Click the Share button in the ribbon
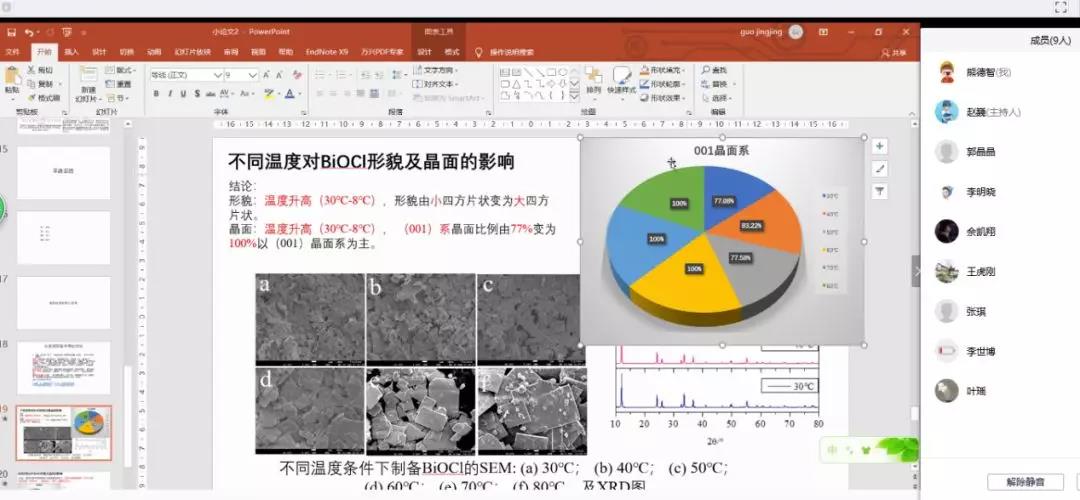1080x500 pixels. coord(894,52)
